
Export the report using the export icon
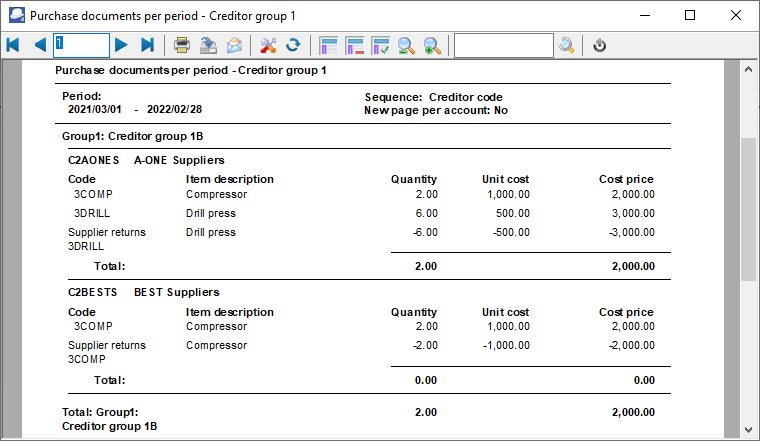click(208, 45)
